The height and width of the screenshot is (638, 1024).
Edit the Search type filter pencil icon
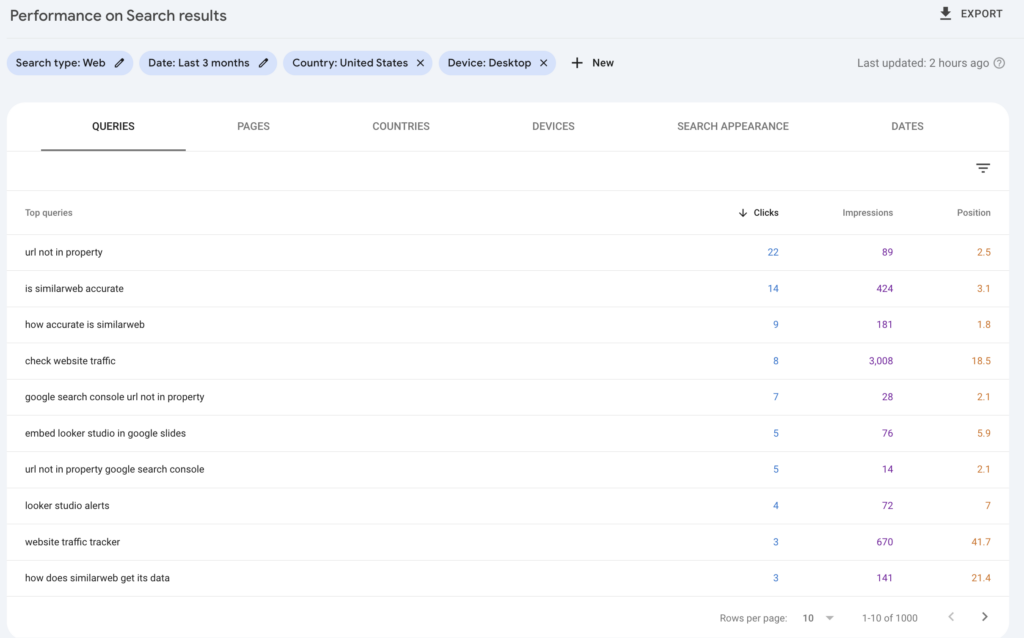pyautogui.click(x=120, y=63)
